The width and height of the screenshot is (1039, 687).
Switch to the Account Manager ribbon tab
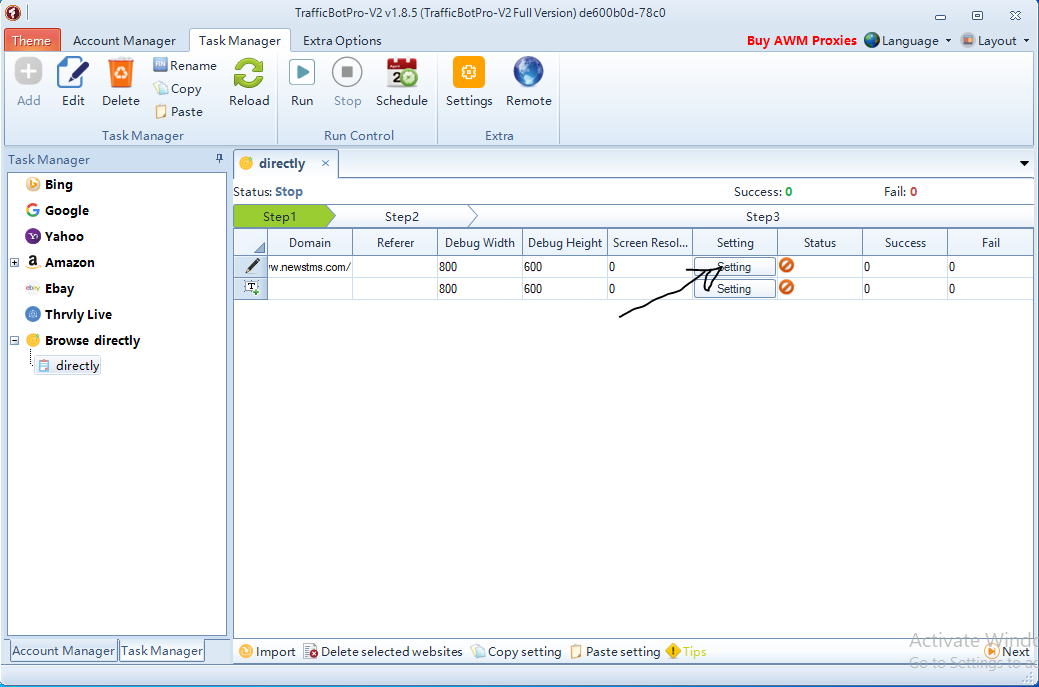[x=124, y=41]
